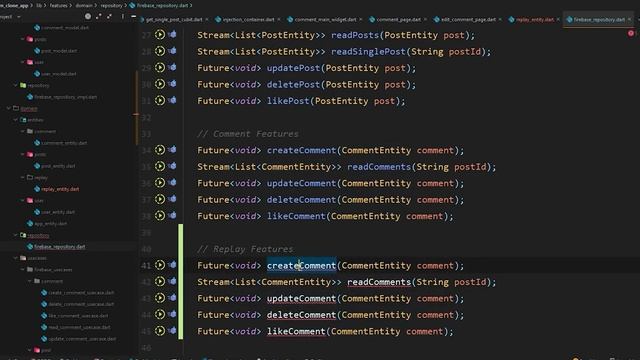Click the circular gutter icon on line 42
640x360 pixels.
point(160,281)
